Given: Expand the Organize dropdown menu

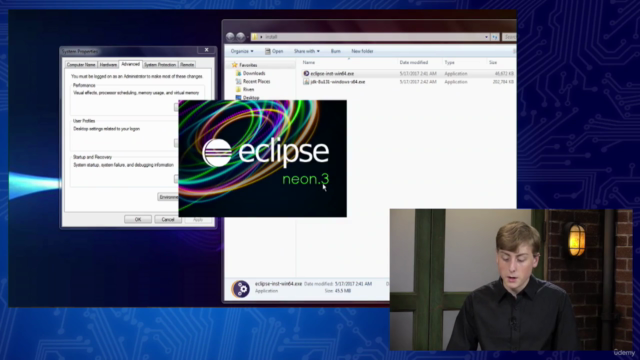Looking at the screenshot, I should 242,51.
